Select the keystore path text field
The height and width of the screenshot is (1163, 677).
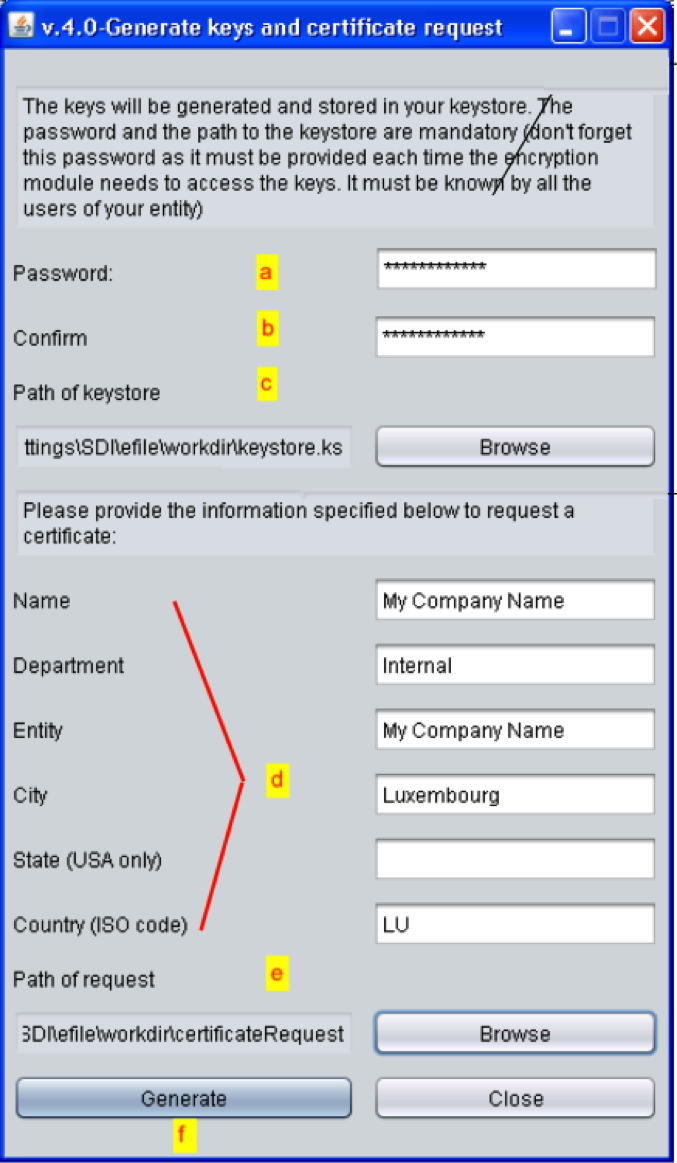coord(184,447)
